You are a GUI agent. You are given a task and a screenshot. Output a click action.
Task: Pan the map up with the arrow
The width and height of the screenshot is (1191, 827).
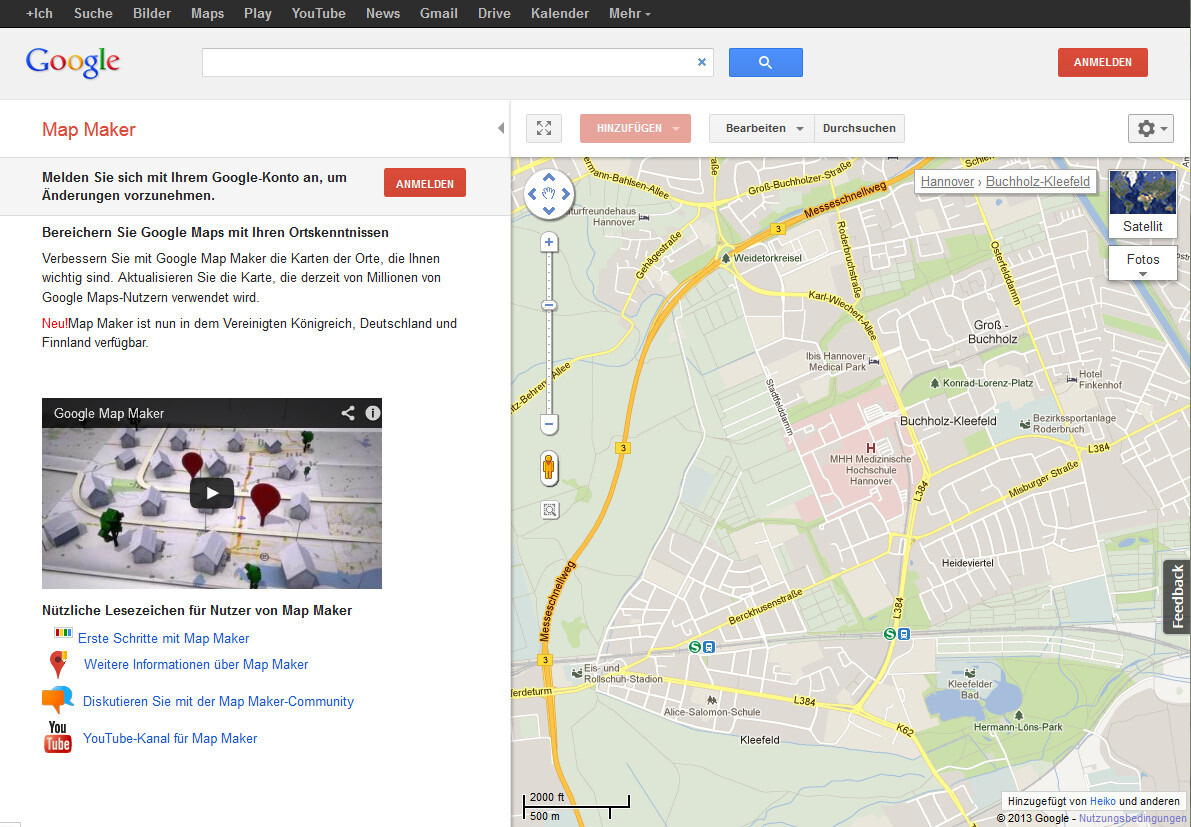pos(549,178)
